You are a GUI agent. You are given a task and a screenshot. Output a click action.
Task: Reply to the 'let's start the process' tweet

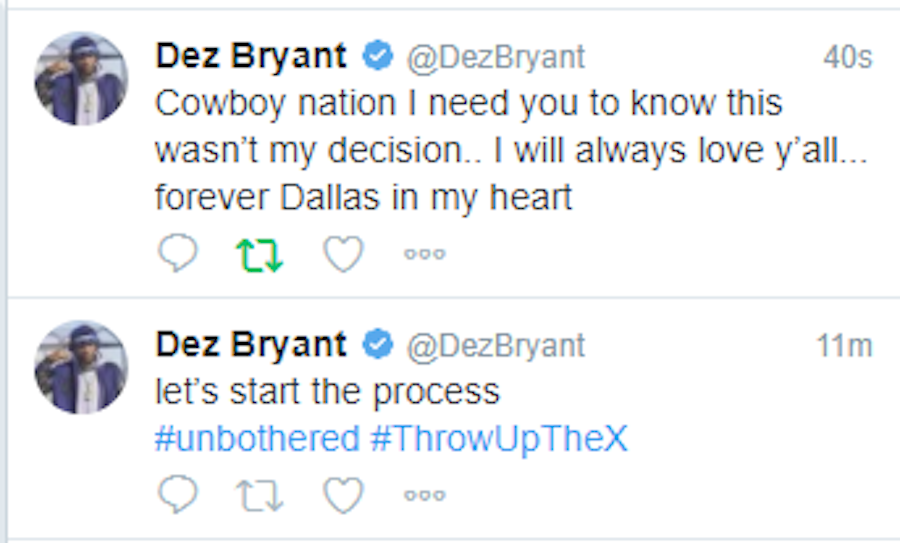[178, 493]
